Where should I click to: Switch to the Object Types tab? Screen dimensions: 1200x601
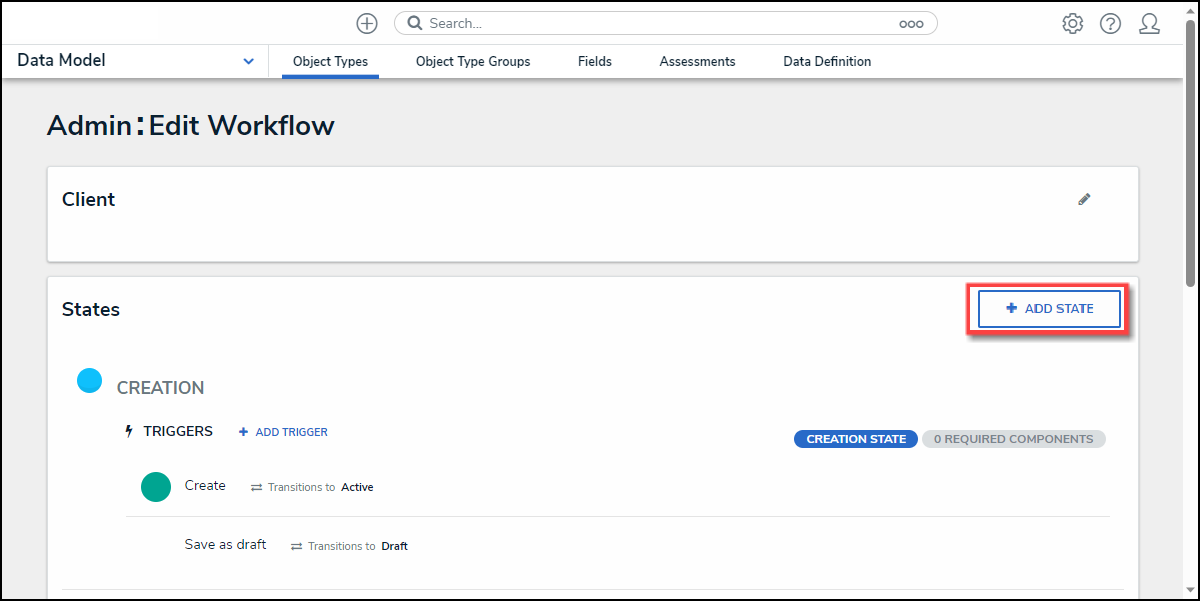point(330,61)
